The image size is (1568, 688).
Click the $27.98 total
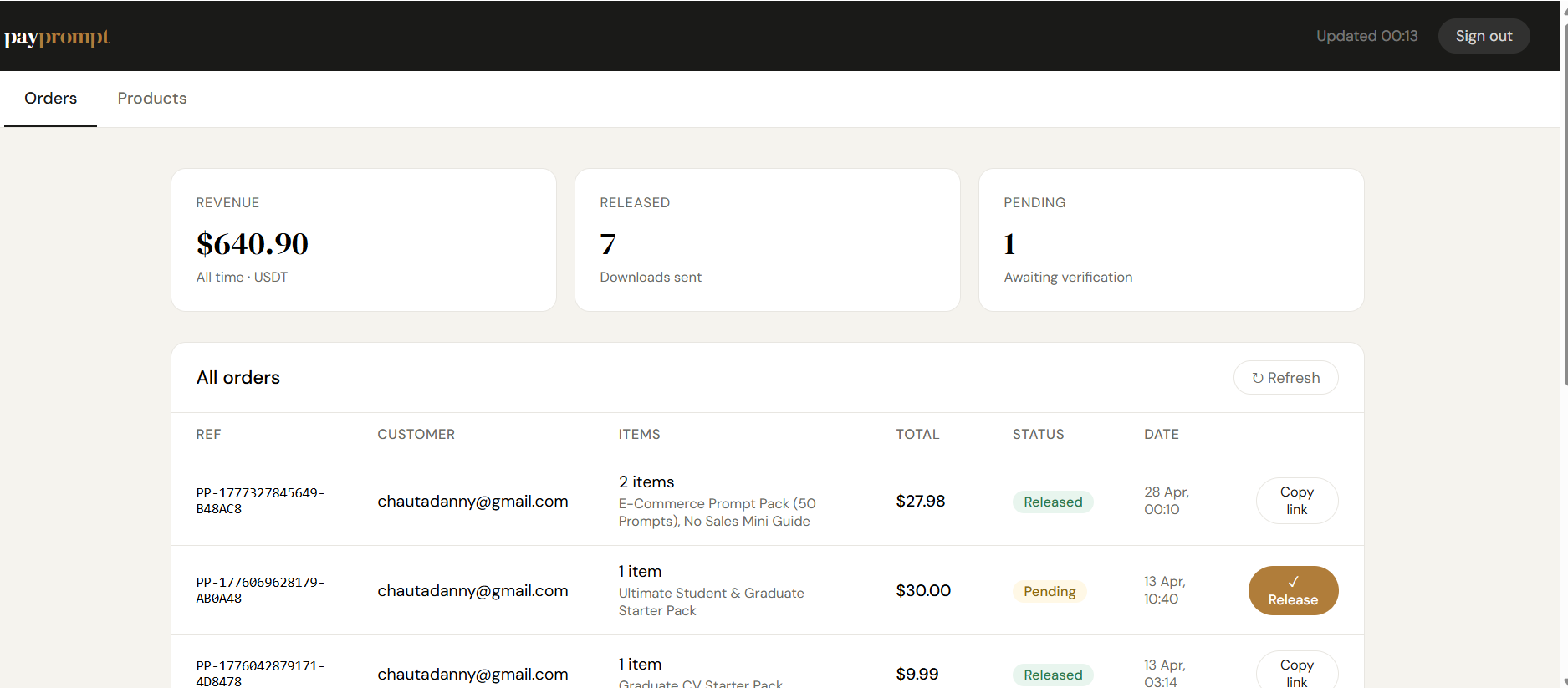pos(920,501)
